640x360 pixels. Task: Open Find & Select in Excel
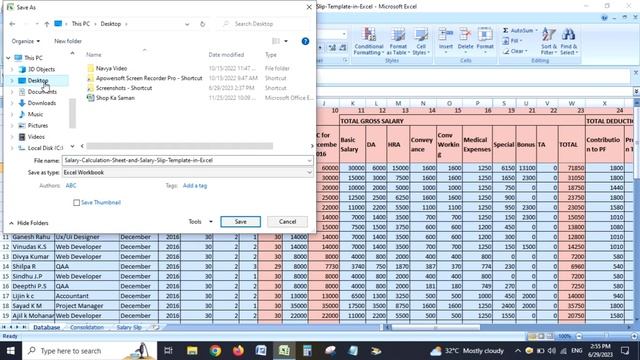click(x=568, y=41)
